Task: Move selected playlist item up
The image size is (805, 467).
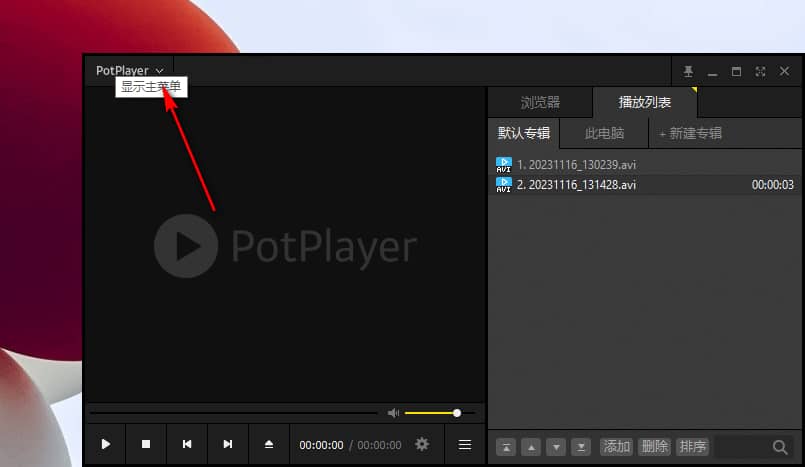Action: click(531, 447)
